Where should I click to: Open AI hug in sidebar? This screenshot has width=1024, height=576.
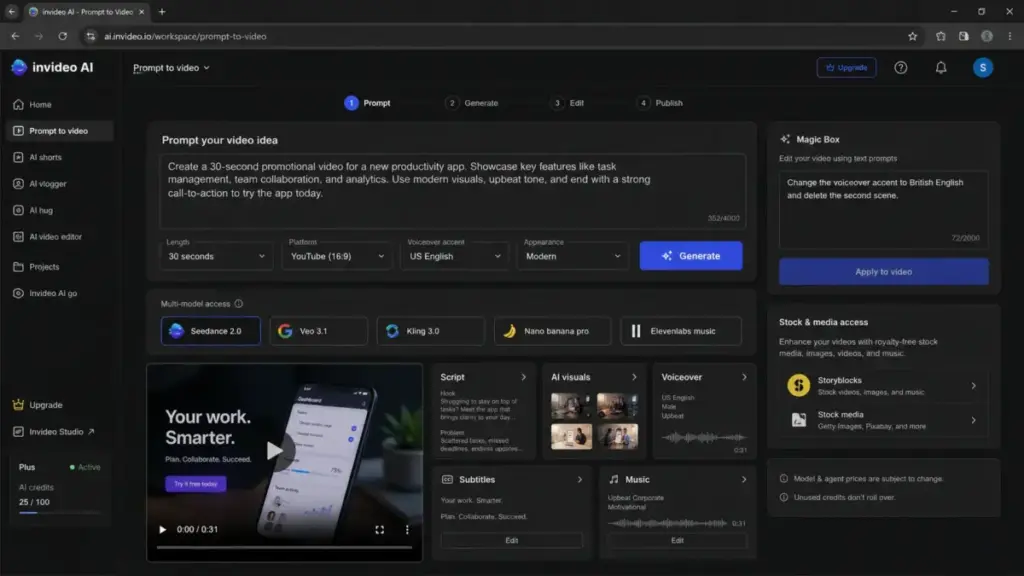(x=57, y=210)
